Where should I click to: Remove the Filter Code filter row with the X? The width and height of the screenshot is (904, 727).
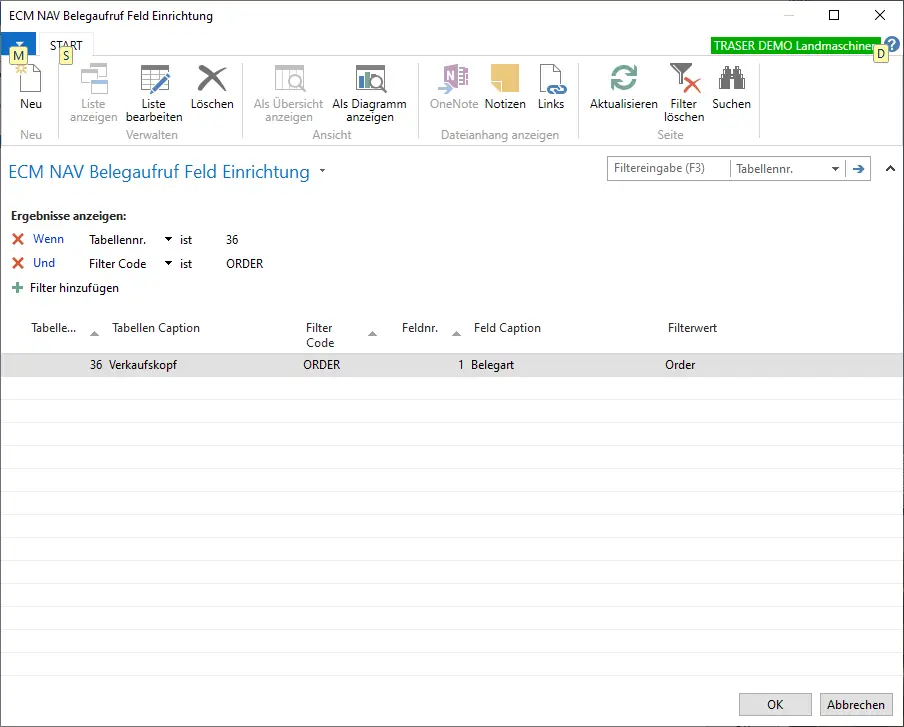click(x=18, y=264)
